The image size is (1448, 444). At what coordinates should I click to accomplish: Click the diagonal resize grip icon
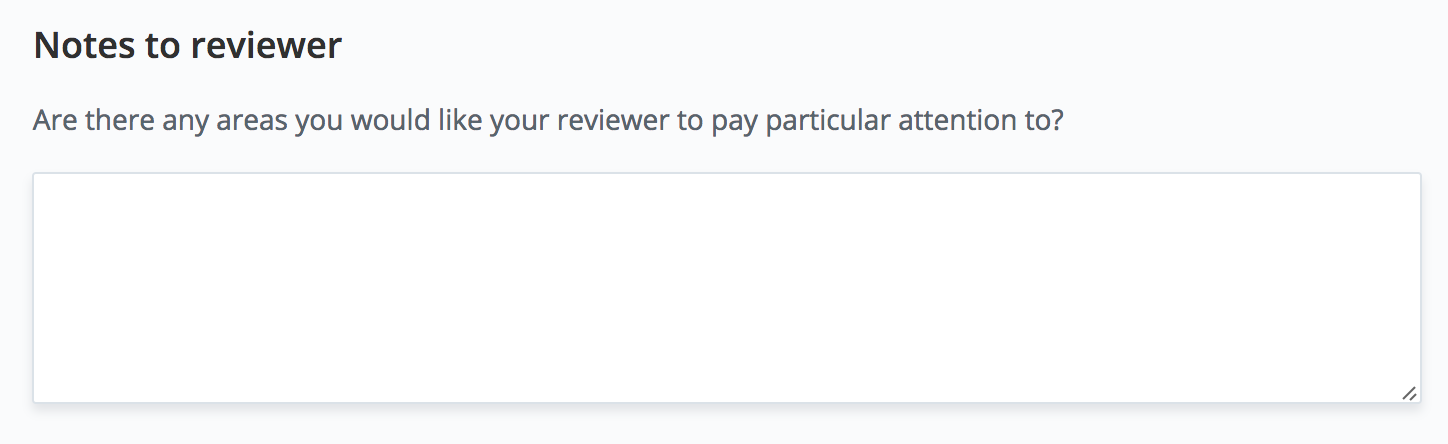click(x=1408, y=393)
